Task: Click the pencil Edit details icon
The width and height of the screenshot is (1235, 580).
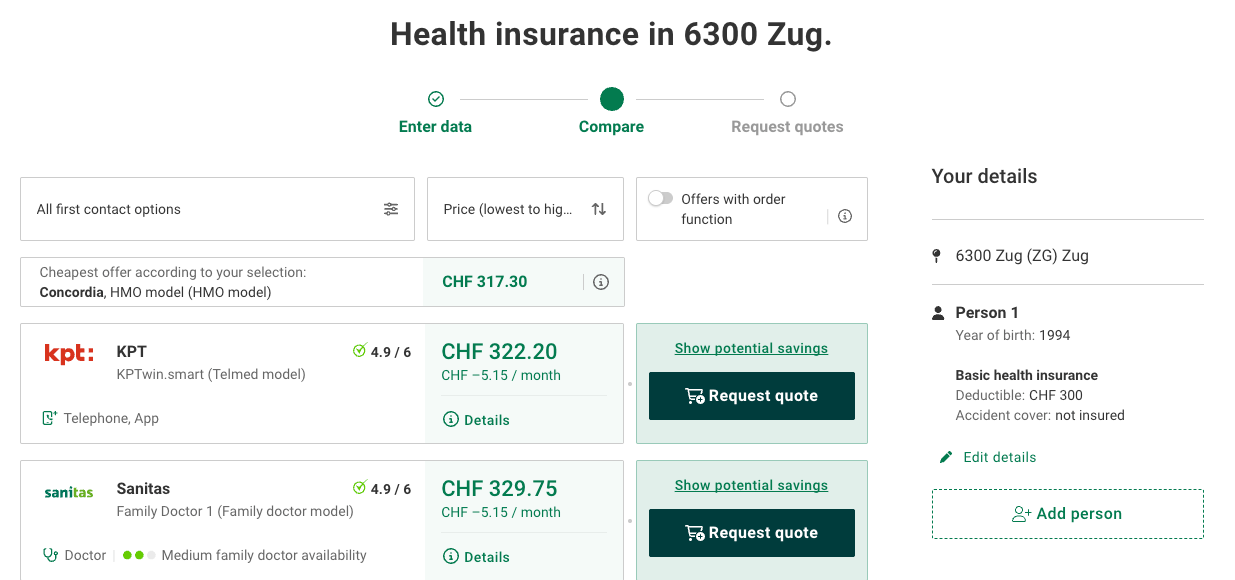Action: (946, 457)
